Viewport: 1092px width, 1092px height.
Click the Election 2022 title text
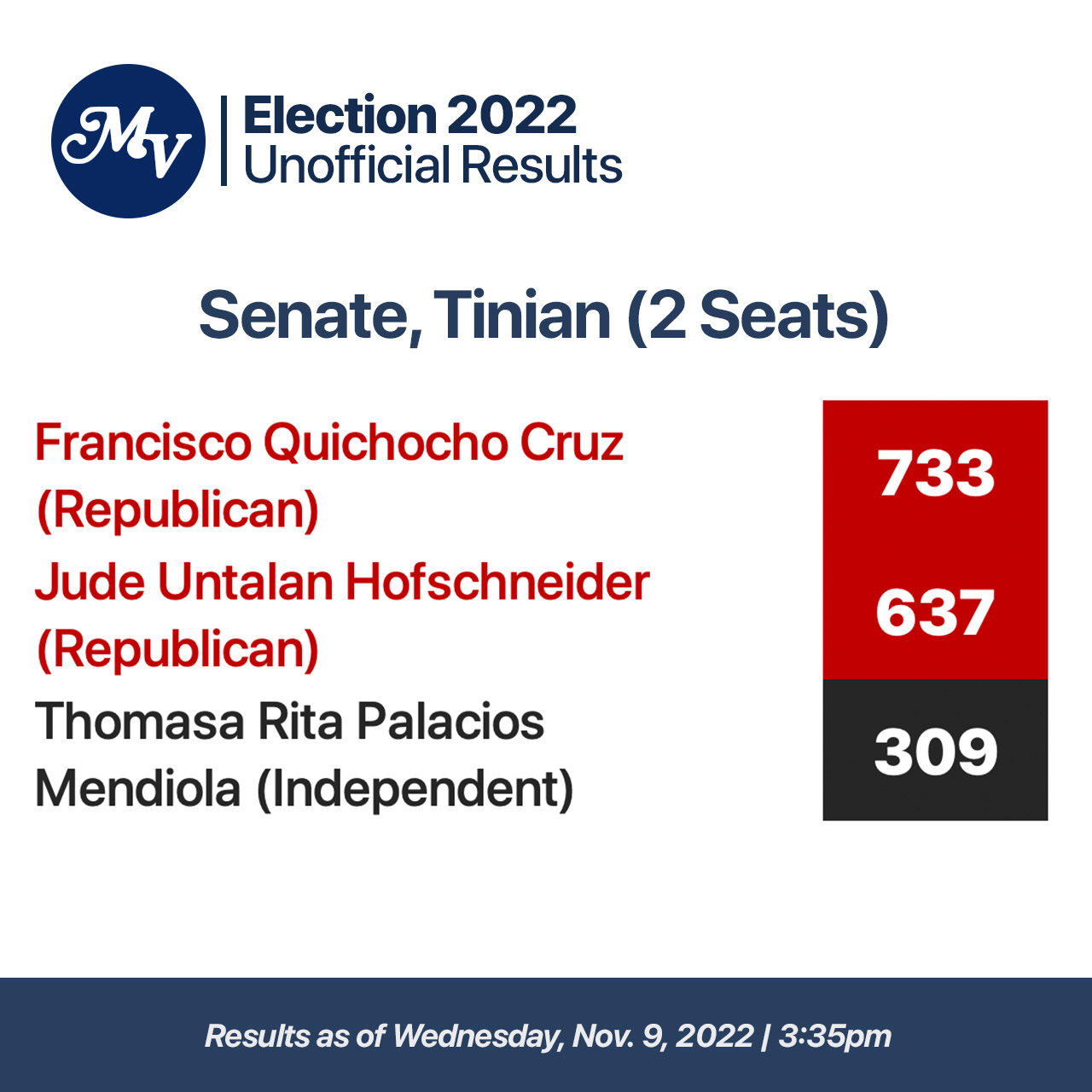pos(409,115)
